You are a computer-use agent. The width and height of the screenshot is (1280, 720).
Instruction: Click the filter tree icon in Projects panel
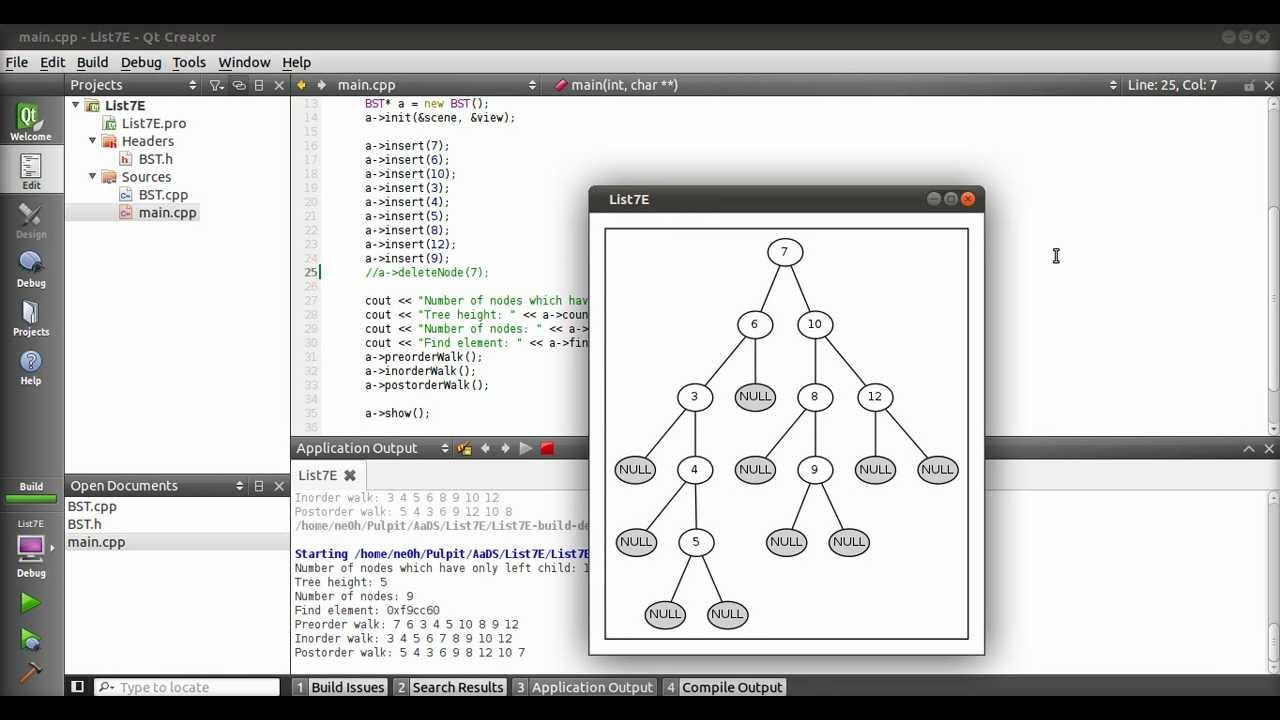coord(216,85)
